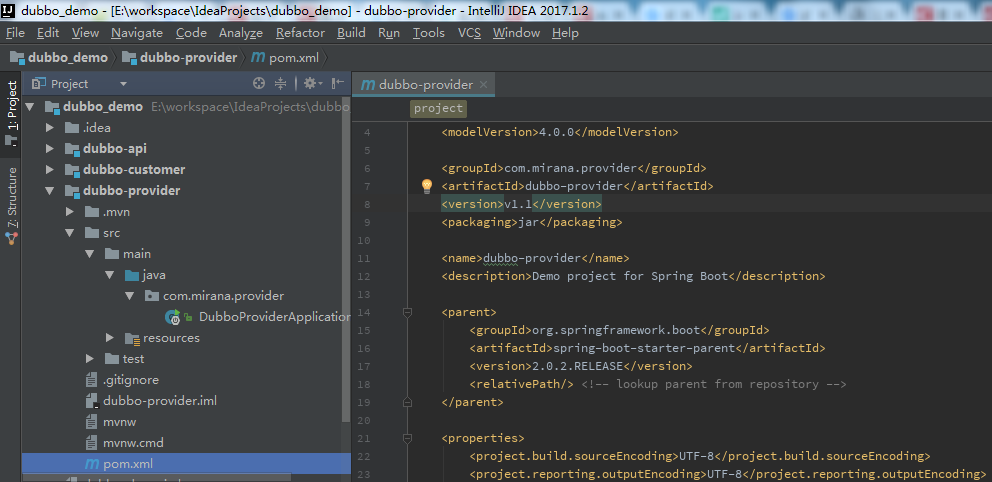992x482 pixels.
Task: Collapse the dubbo_demo root node
Action: (30, 107)
